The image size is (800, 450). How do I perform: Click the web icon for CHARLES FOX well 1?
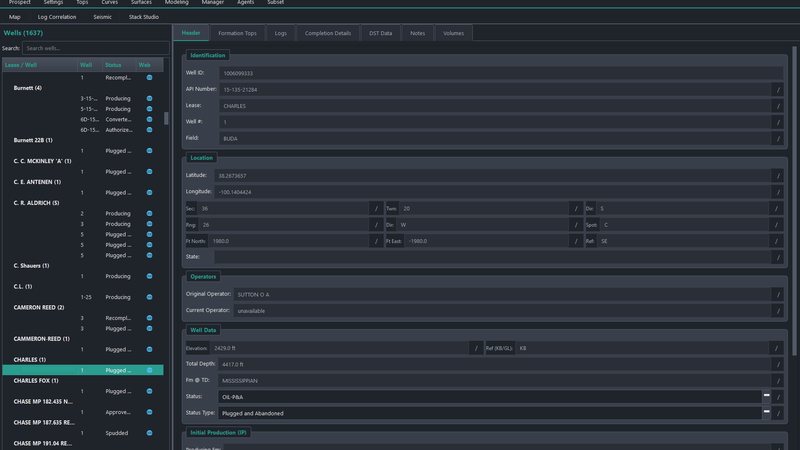(x=149, y=391)
